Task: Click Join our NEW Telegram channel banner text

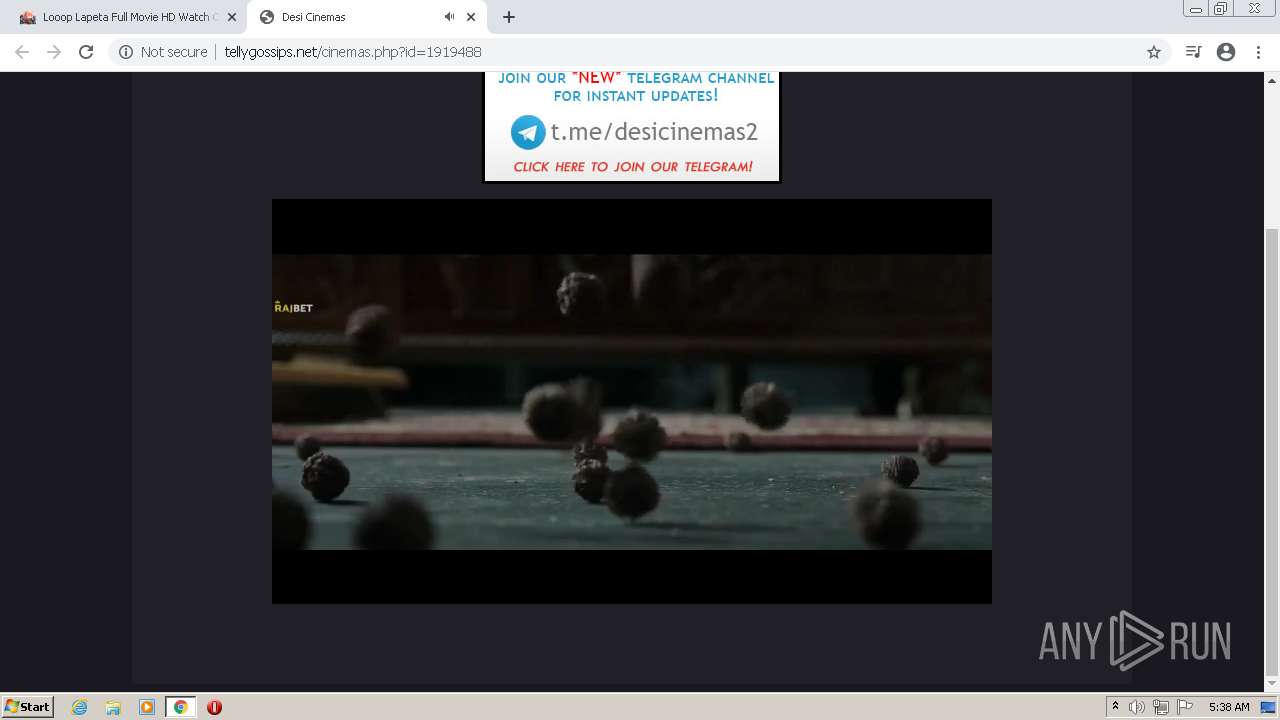Action: (636, 87)
